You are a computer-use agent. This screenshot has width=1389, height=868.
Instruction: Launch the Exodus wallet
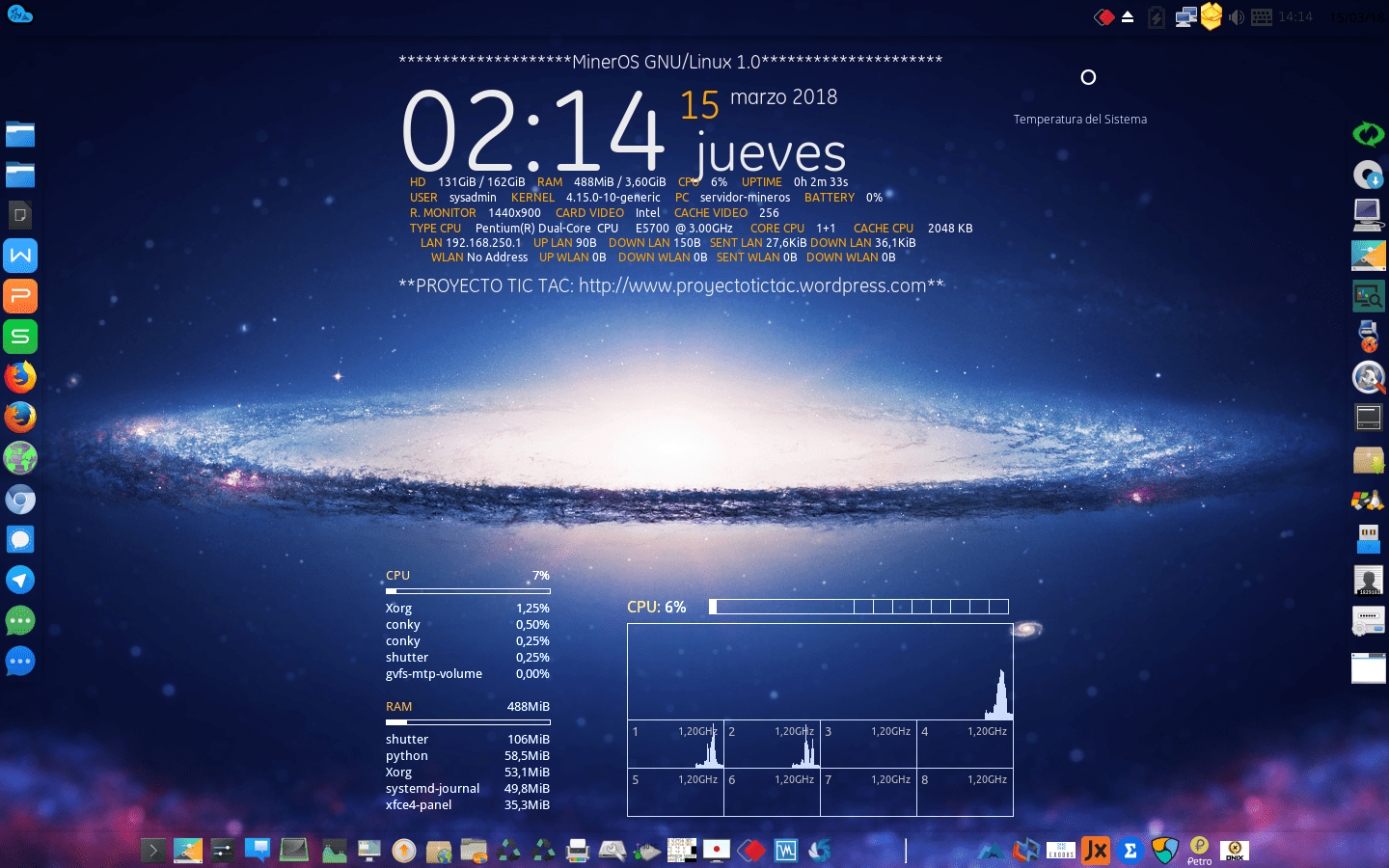pos(1060,850)
